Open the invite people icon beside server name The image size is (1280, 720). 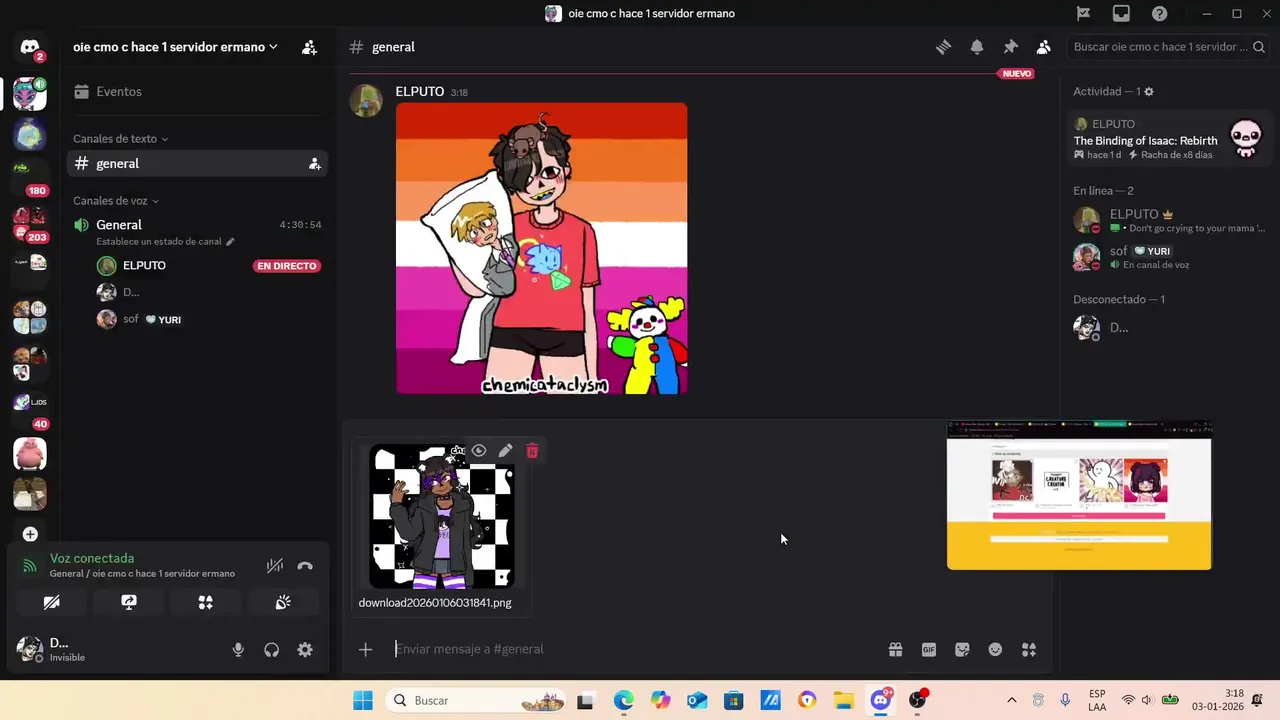click(309, 47)
